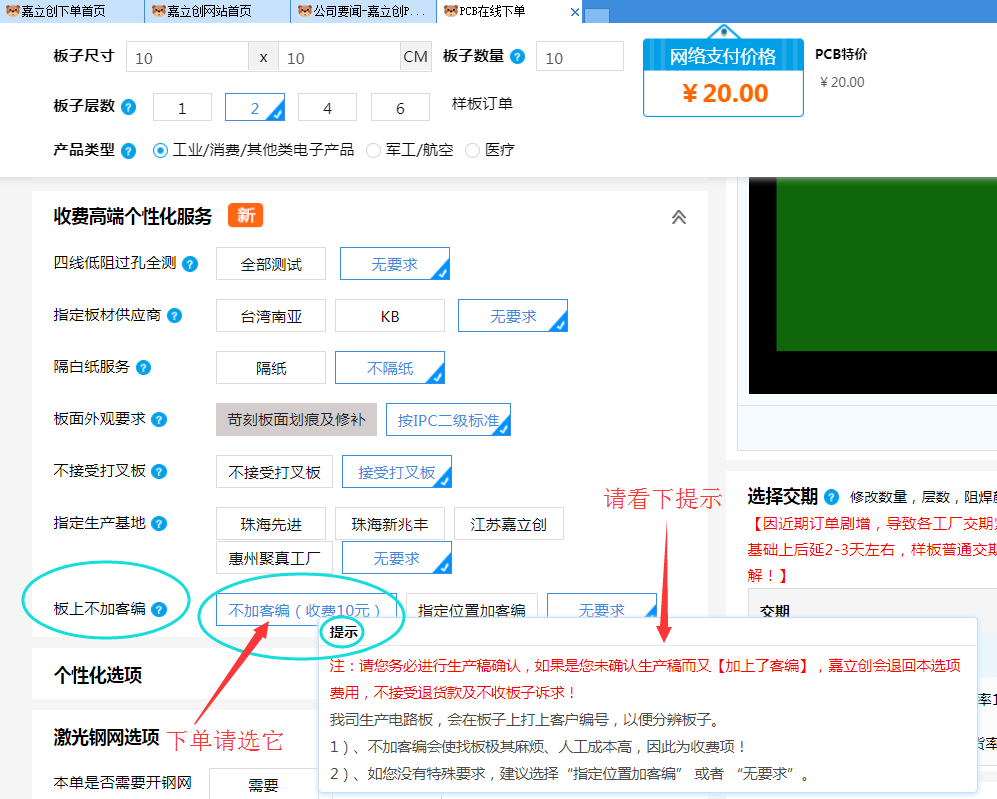Click help icon beside 隔白纸服务
Image resolution: width=997 pixels, height=799 pixels.
[x=143, y=368]
